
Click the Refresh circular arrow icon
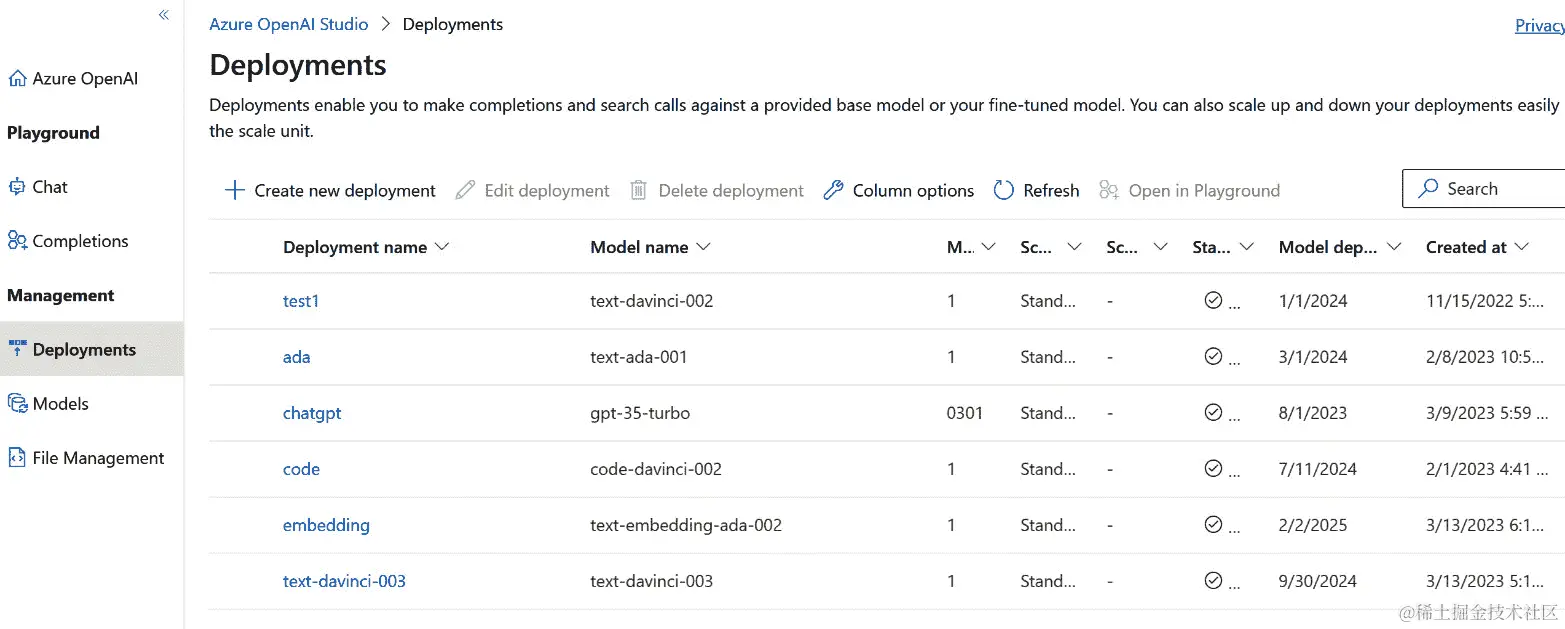pos(1004,190)
